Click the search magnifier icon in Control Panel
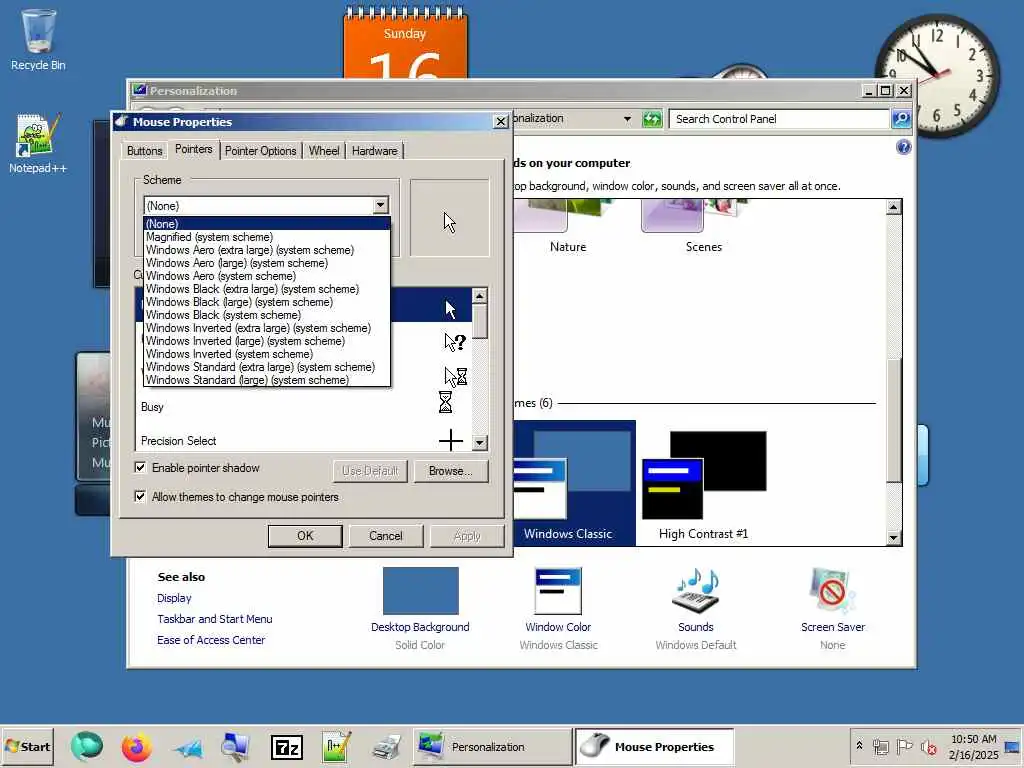The image size is (1024, 768). 901,119
